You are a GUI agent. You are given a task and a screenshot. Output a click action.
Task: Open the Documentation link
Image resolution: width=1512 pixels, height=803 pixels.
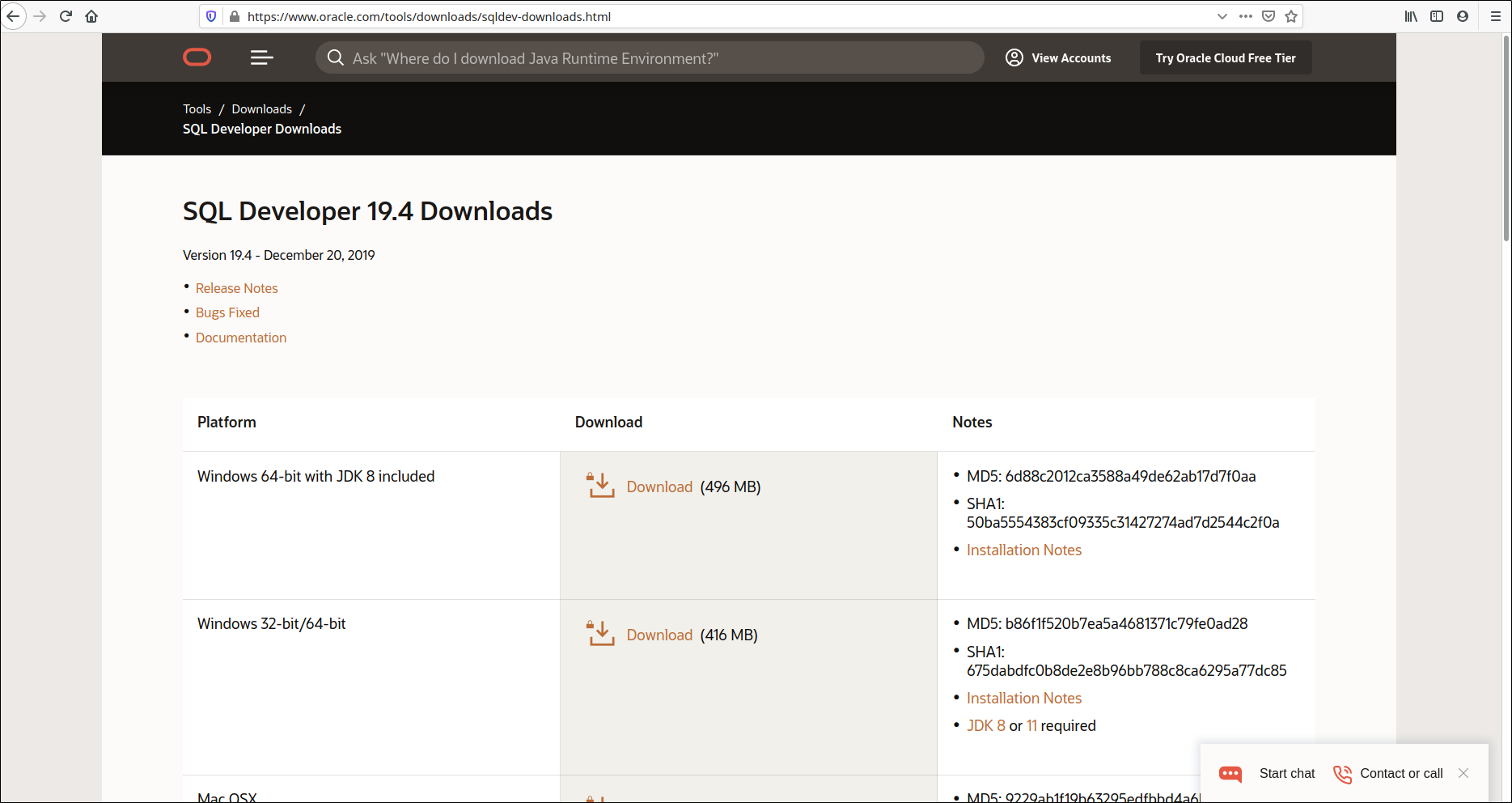point(241,338)
